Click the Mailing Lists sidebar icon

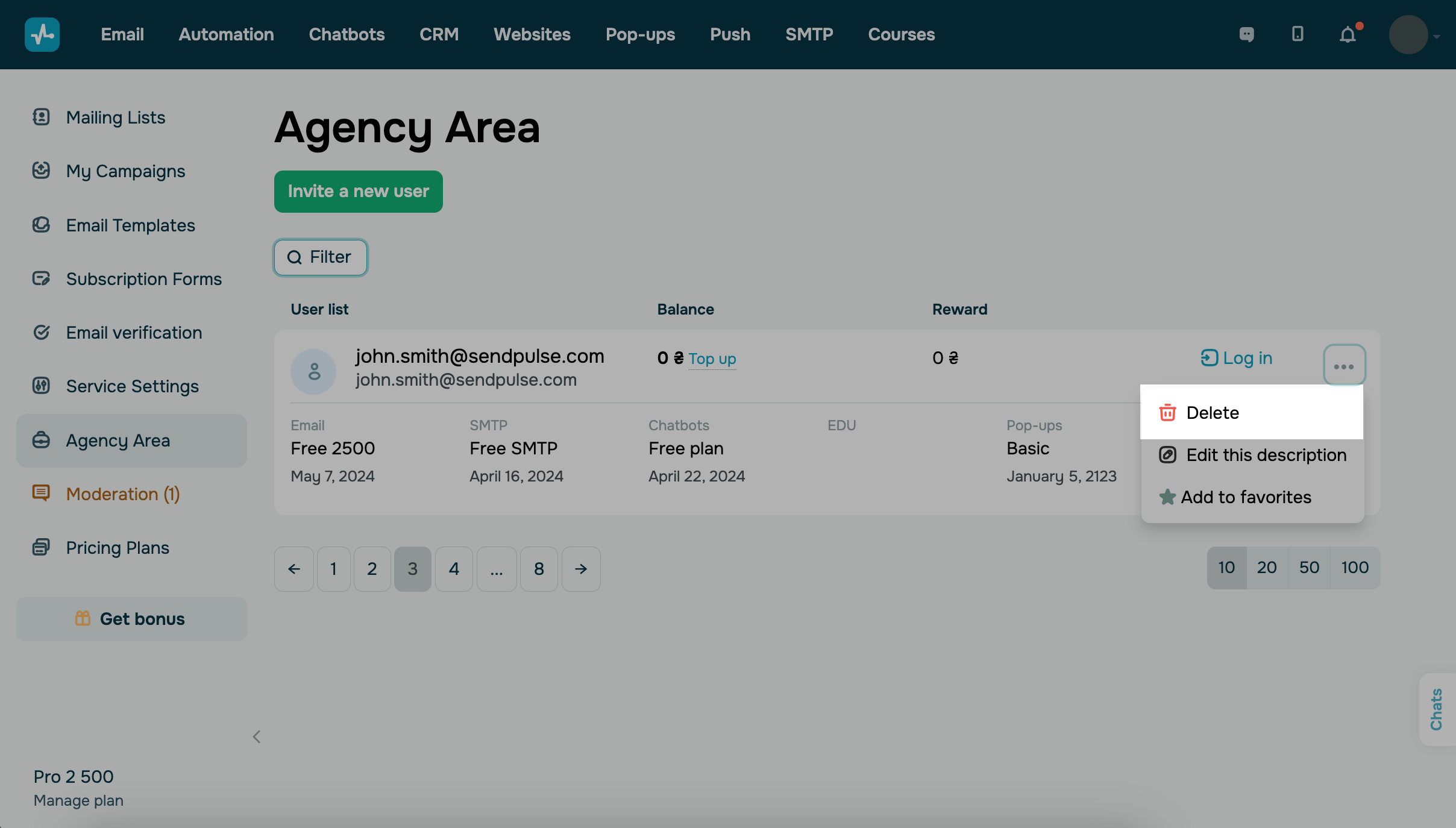[x=41, y=117]
